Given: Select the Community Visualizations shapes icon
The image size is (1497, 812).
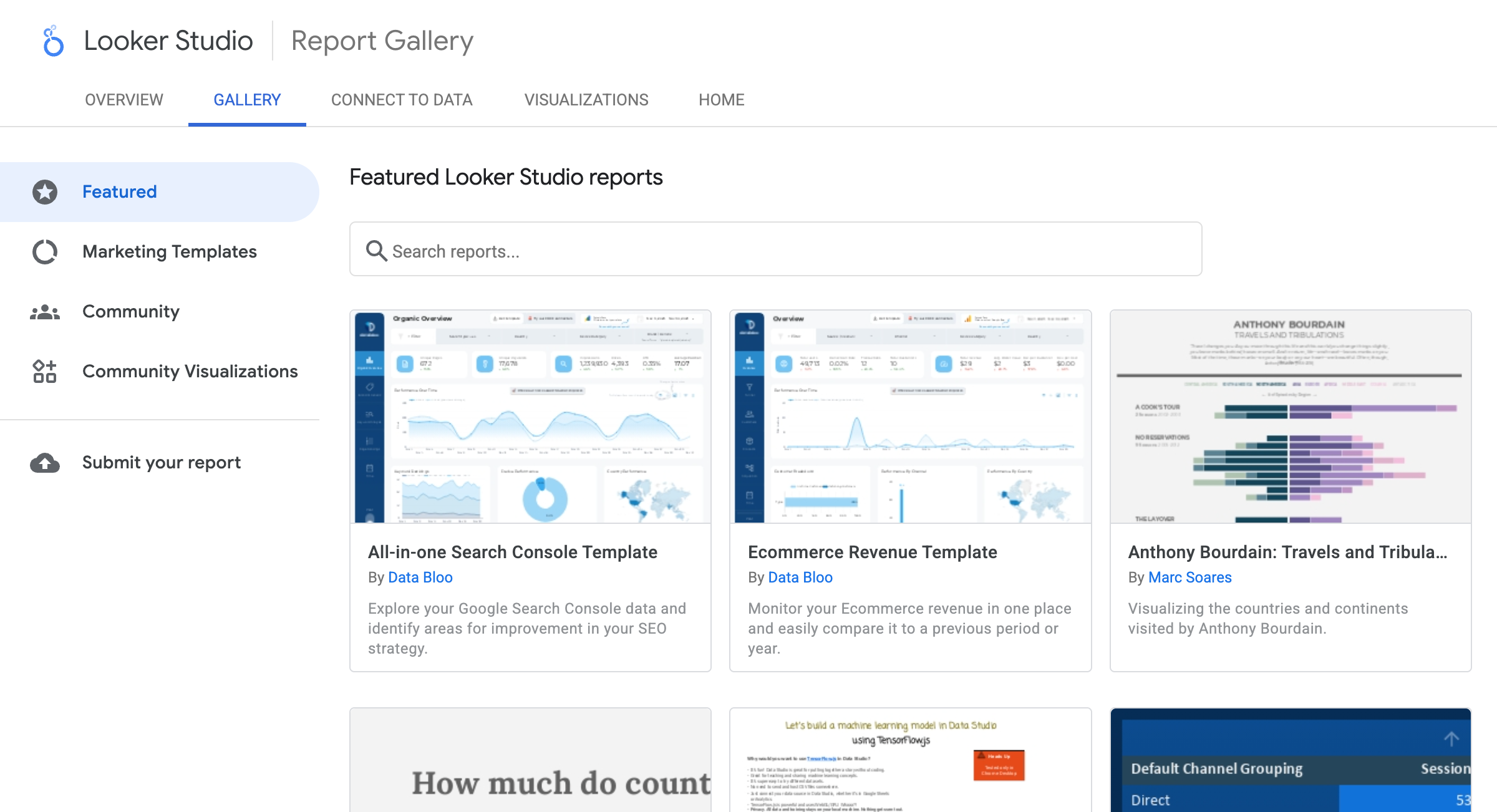Looking at the screenshot, I should click(x=44, y=371).
